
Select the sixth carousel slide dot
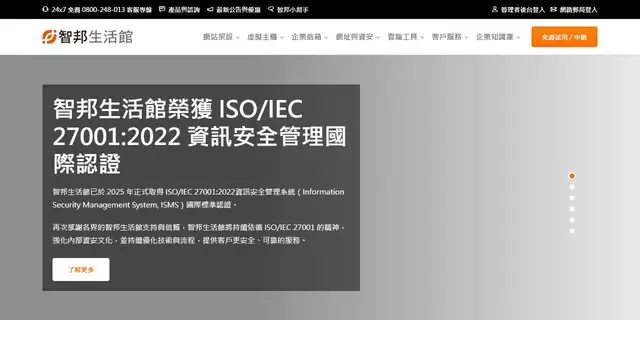tap(572, 231)
